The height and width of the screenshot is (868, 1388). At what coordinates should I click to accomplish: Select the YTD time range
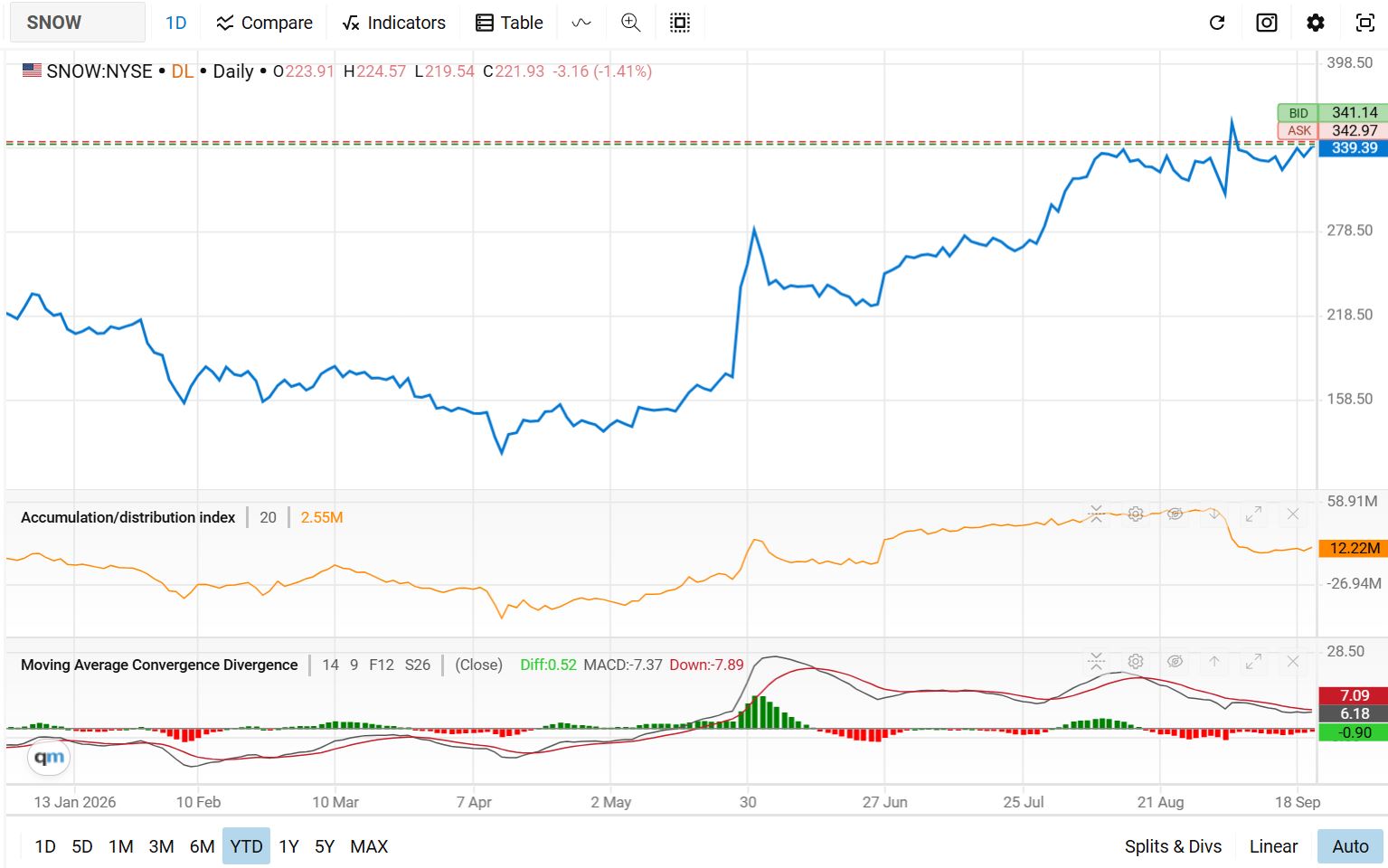246,846
